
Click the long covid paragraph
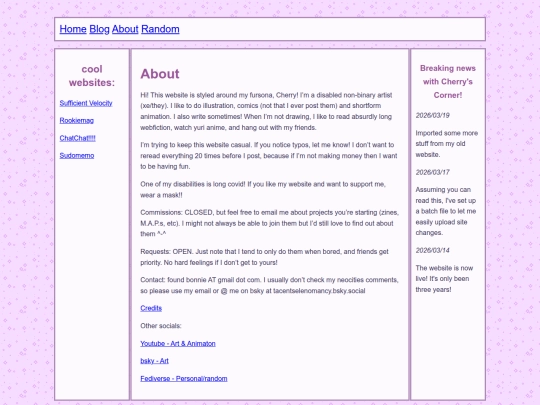pos(263,189)
